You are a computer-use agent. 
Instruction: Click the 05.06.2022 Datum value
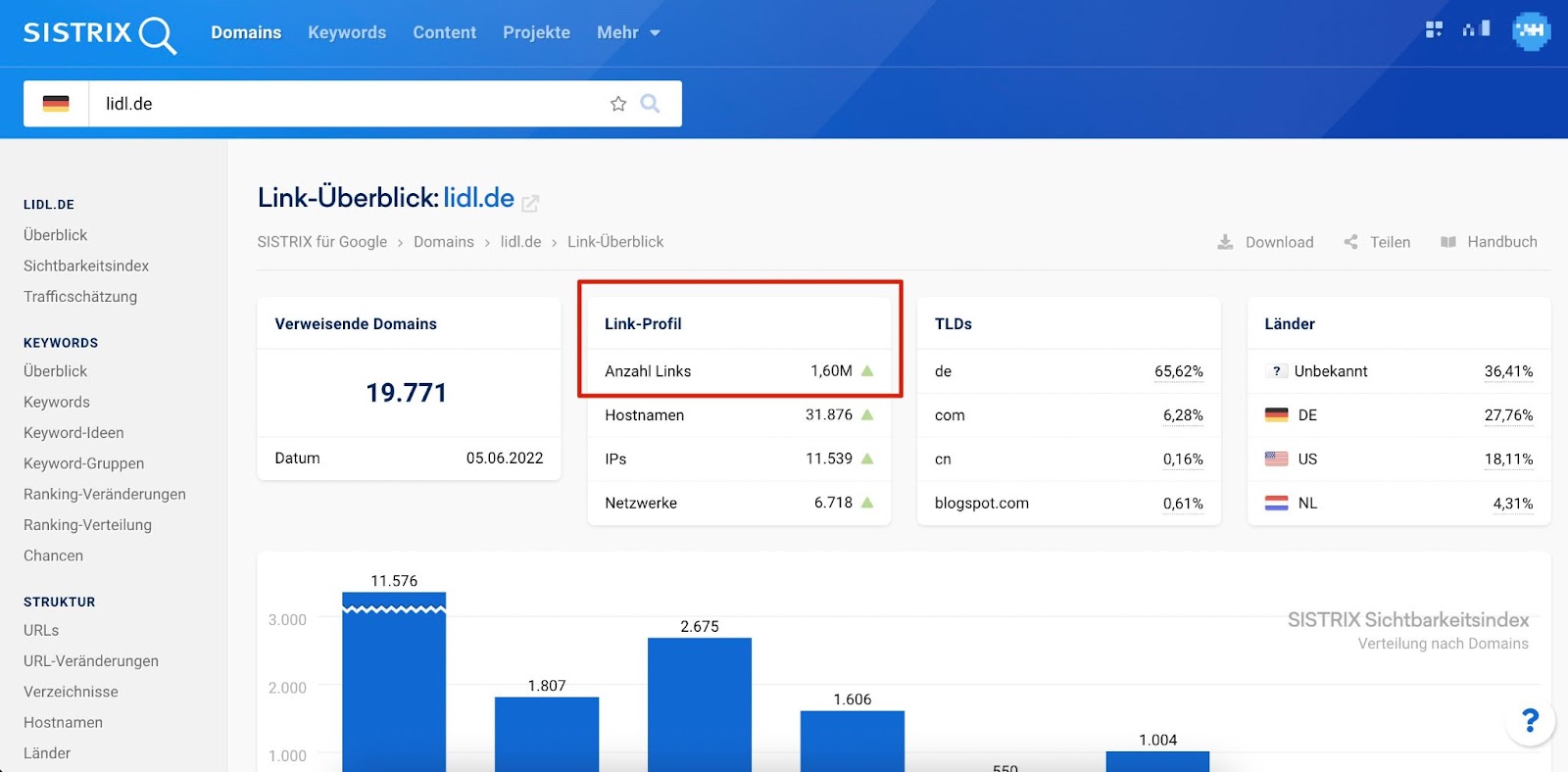(x=505, y=458)
